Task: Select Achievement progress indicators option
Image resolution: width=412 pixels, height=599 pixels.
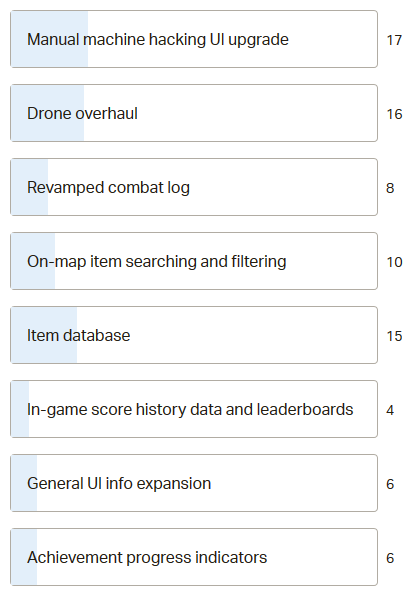Action: click(x=194, y=557)
